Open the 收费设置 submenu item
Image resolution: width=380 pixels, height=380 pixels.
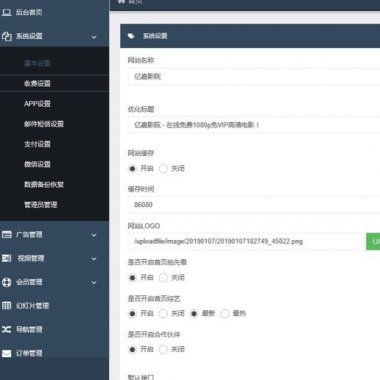coord(37,83)
